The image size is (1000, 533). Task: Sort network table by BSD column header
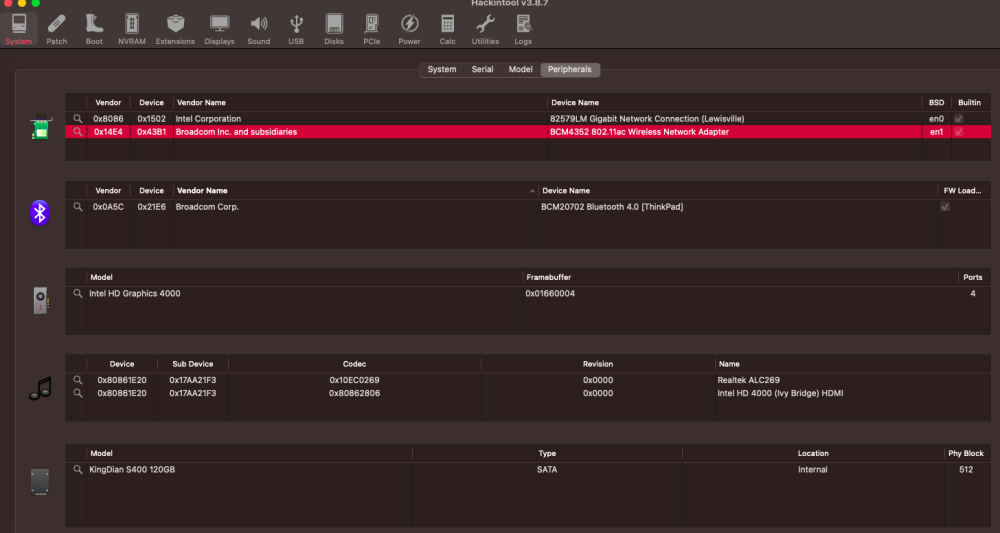pyautogui.click(x=936, y=103)
